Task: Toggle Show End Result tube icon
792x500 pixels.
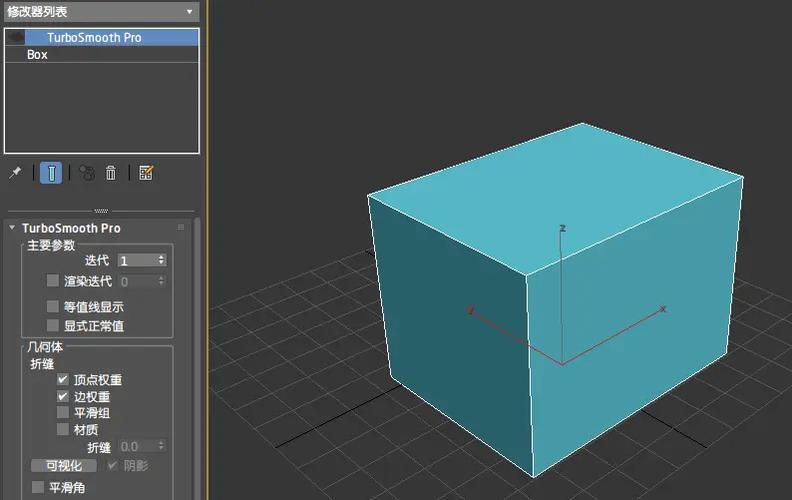Action: [51, 173]
